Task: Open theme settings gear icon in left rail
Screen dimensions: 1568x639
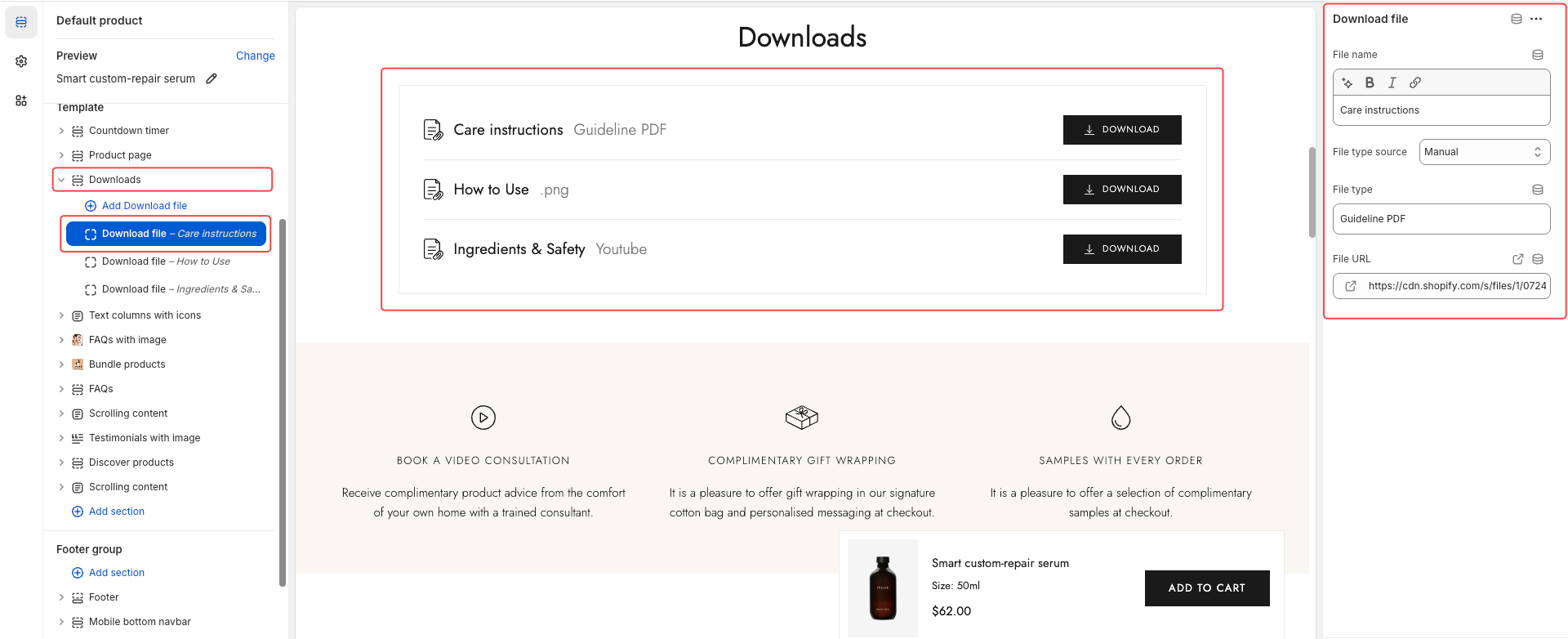Action: pos(21,61)
